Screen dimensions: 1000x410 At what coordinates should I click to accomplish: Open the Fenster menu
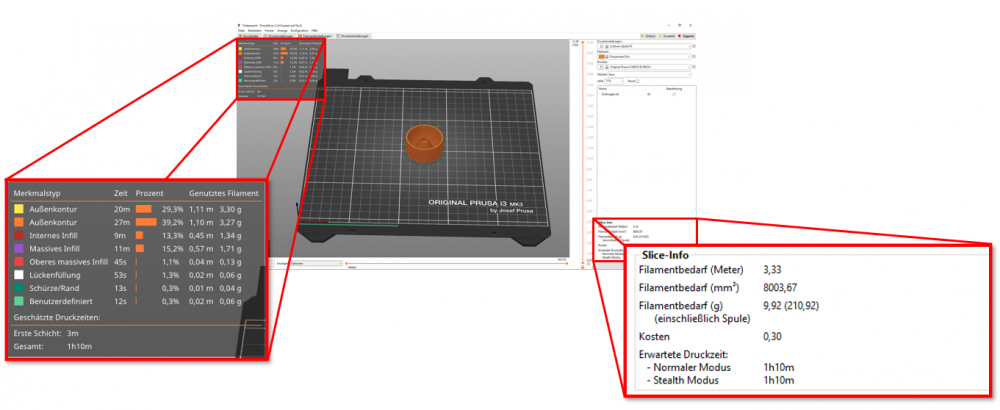coord(269,31)
